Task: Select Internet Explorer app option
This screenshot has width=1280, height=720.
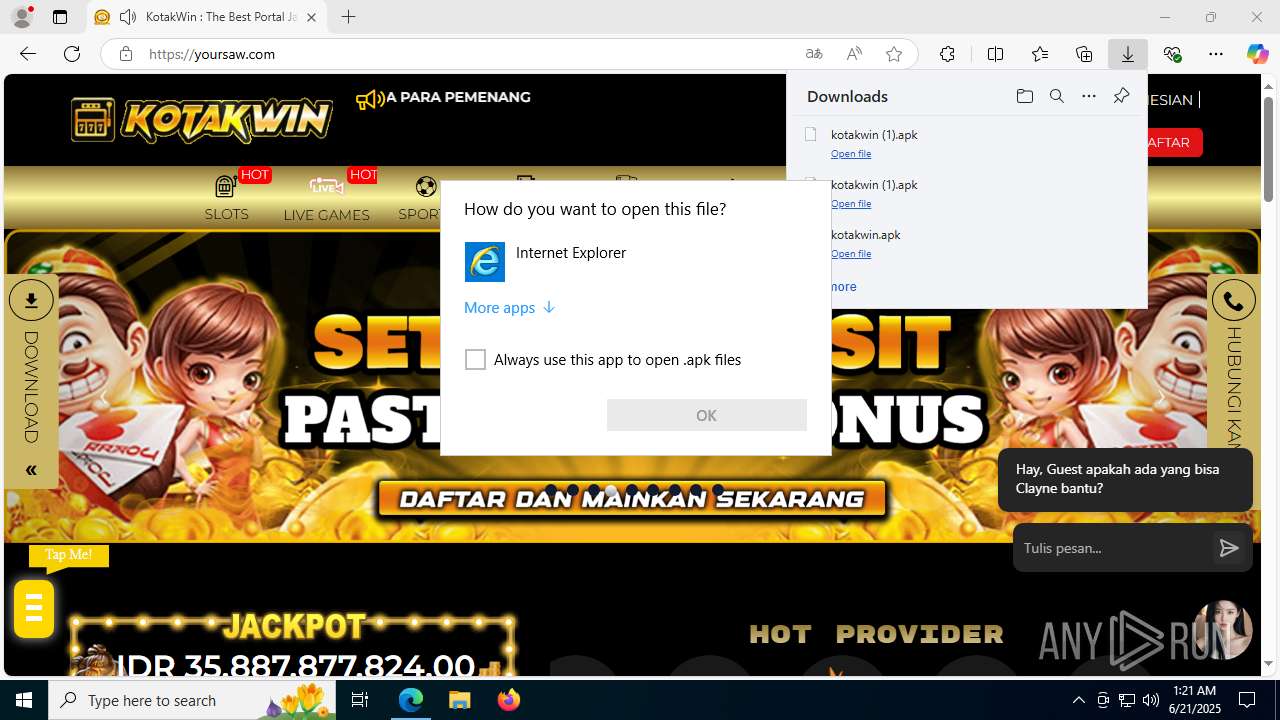Action: click(635, 262)
